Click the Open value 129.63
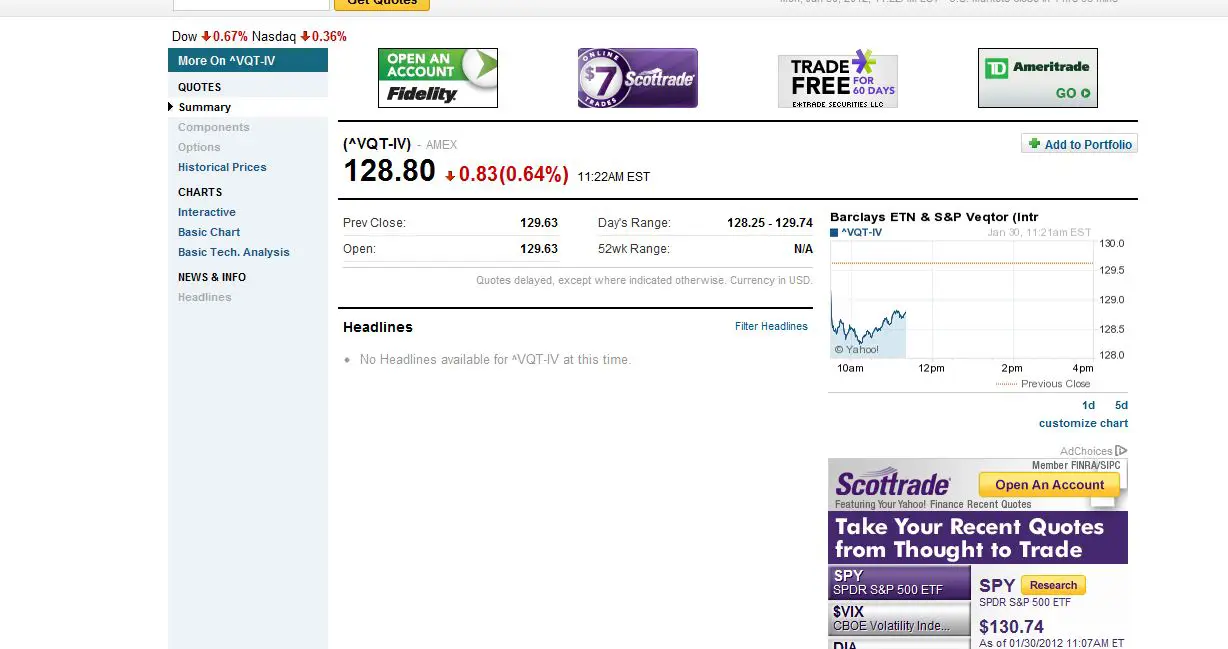This screenshot has width=1228, height=649. coord(539,249)
